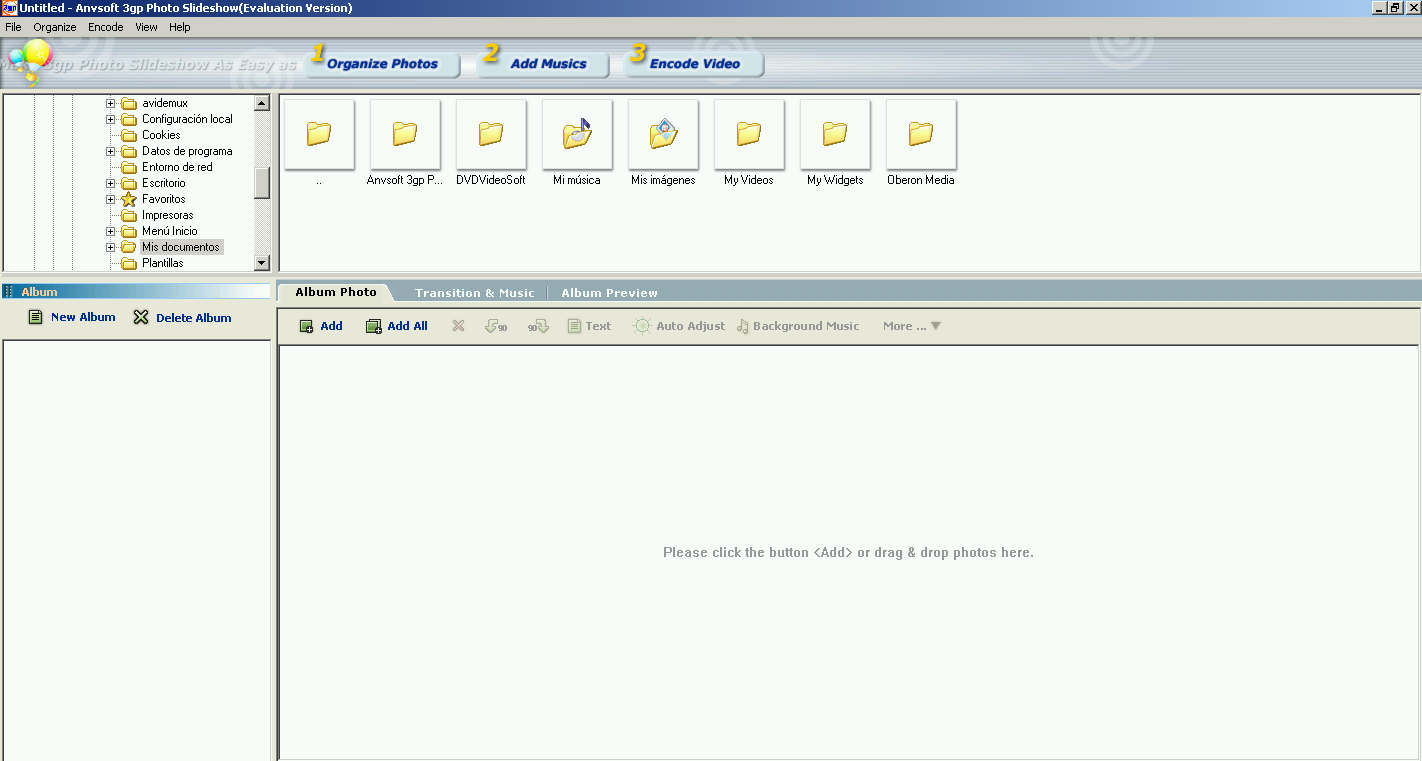Screen dimensions: 1422x761
Task: Select Mis documentos in folder tree
Action: pos(181,247)
